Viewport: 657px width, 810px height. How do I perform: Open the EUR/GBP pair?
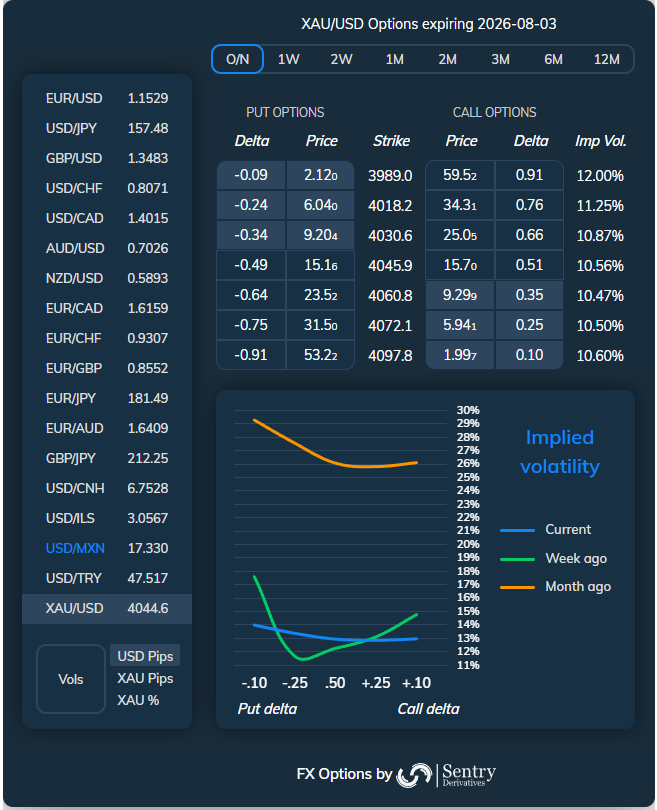(x=107, y=368)
